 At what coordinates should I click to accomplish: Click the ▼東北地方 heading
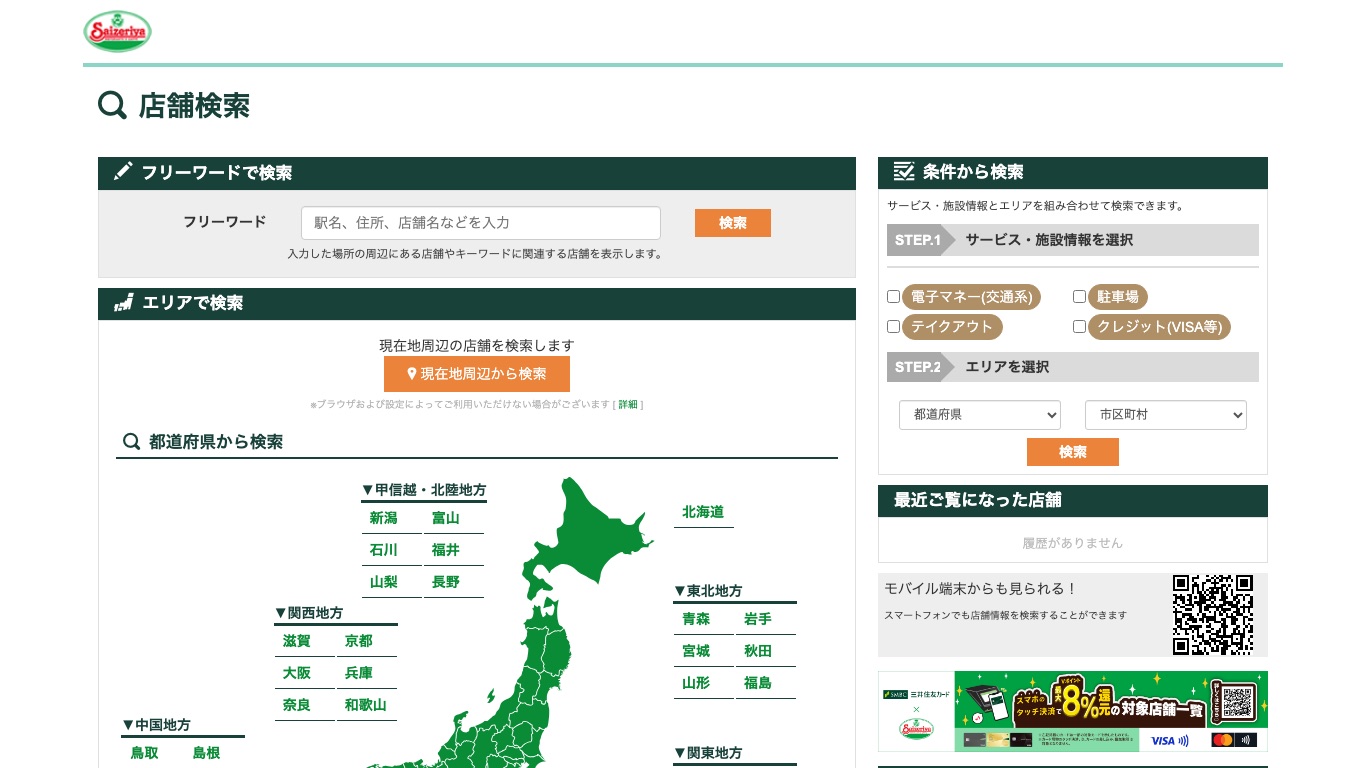[x=708, y=591]
